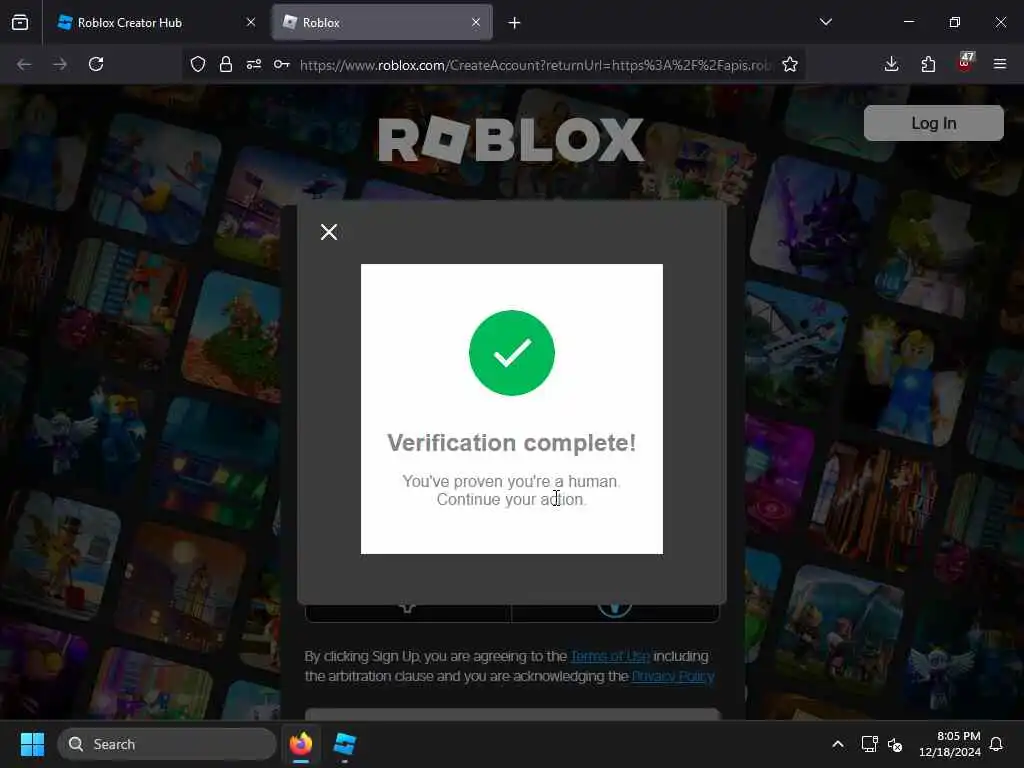
Task: Close the Roblox Creator Hub tab
Action: (x=251, y=23)
